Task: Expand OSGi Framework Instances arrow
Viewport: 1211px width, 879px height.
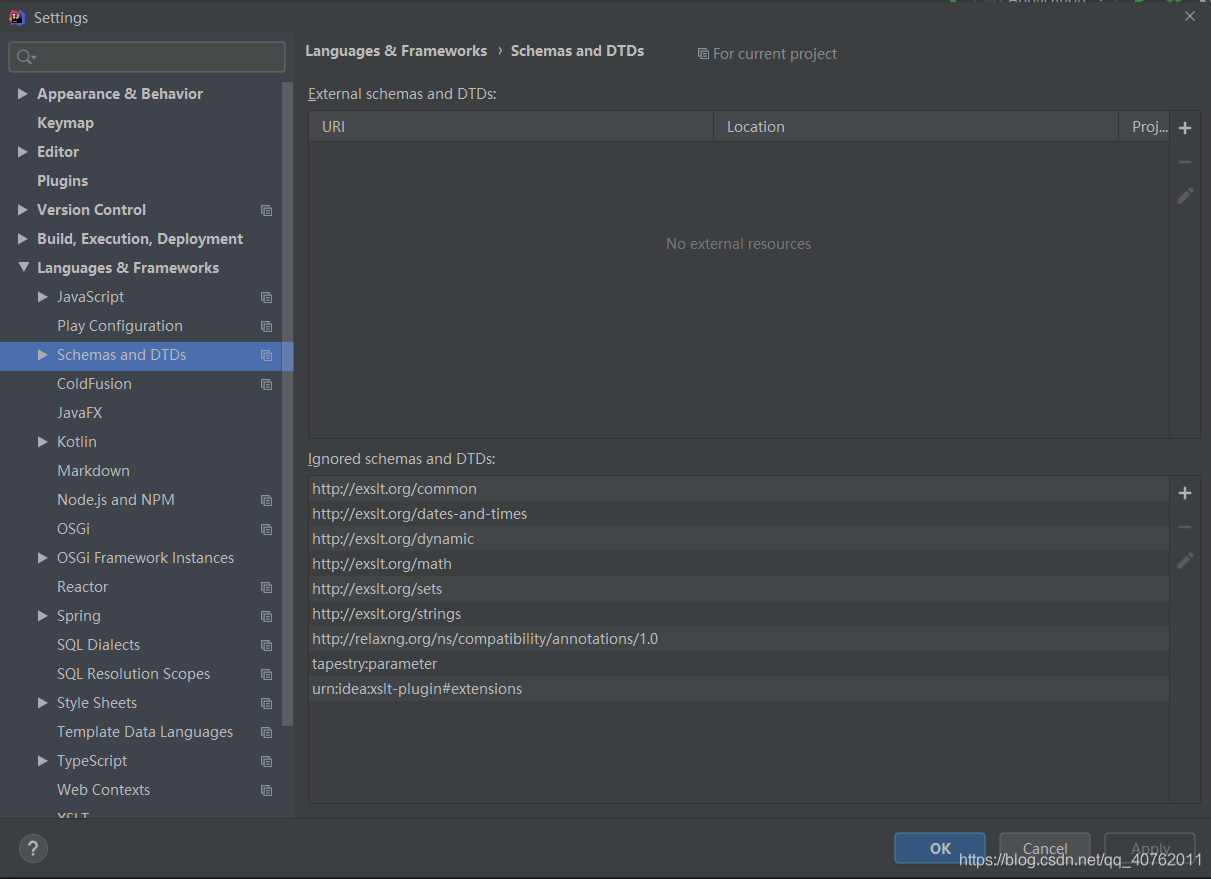Action: [x=43, y=558]
